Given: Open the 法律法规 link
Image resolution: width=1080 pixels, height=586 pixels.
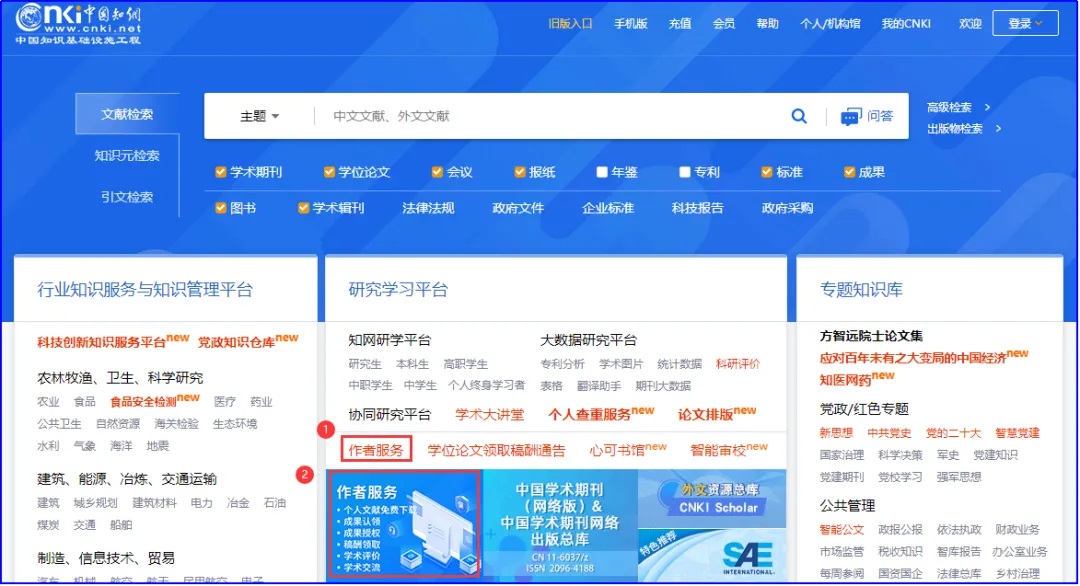Looking at the screenshot, I should (x=428, y=208).
